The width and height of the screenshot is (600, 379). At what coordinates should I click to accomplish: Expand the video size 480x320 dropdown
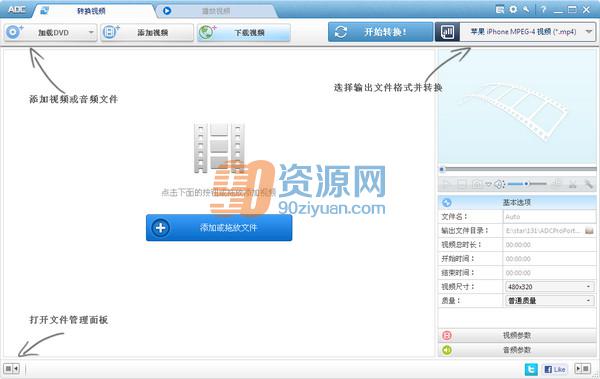pos(549,286)
